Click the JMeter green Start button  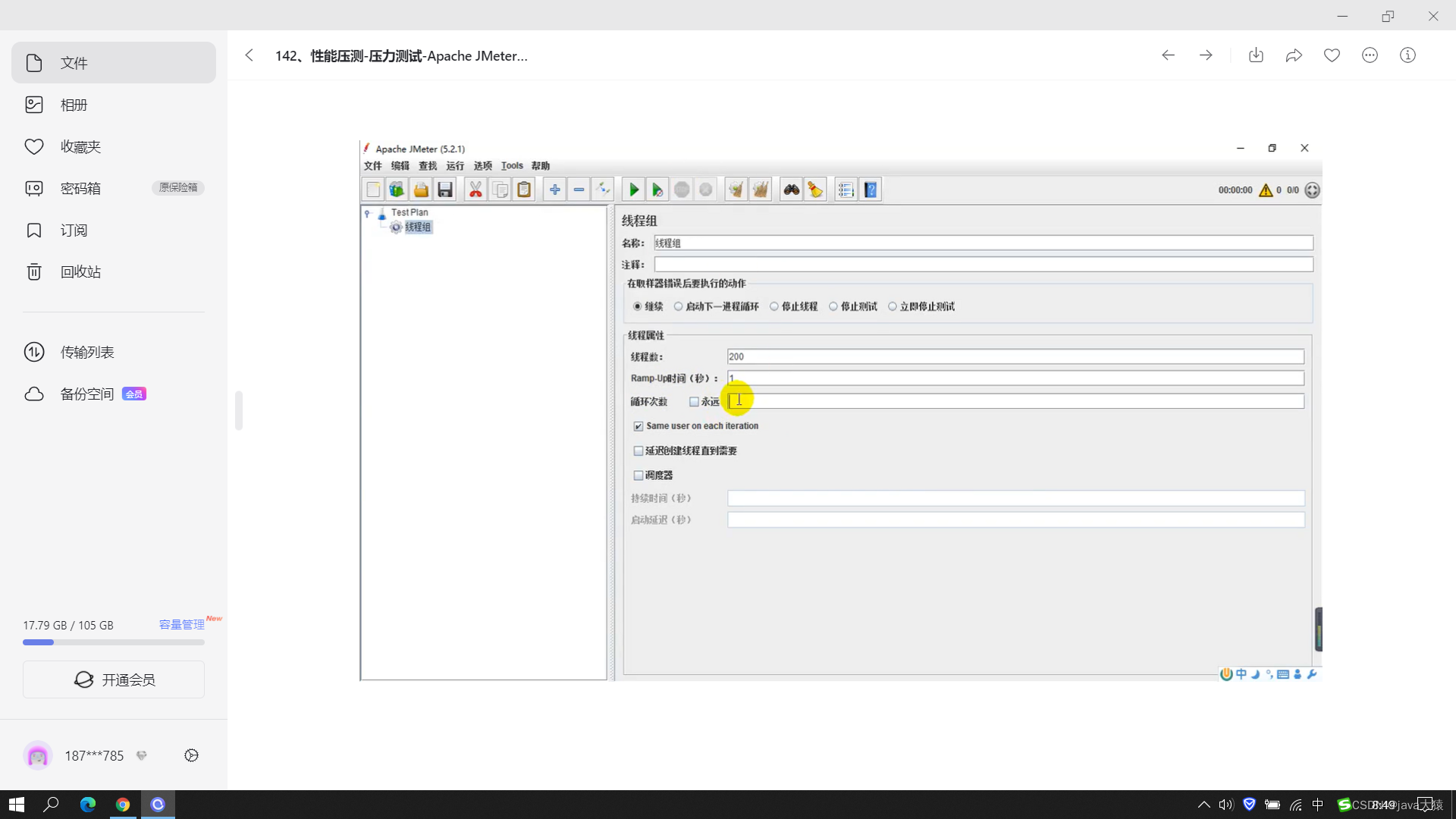(x=634, y=190)
